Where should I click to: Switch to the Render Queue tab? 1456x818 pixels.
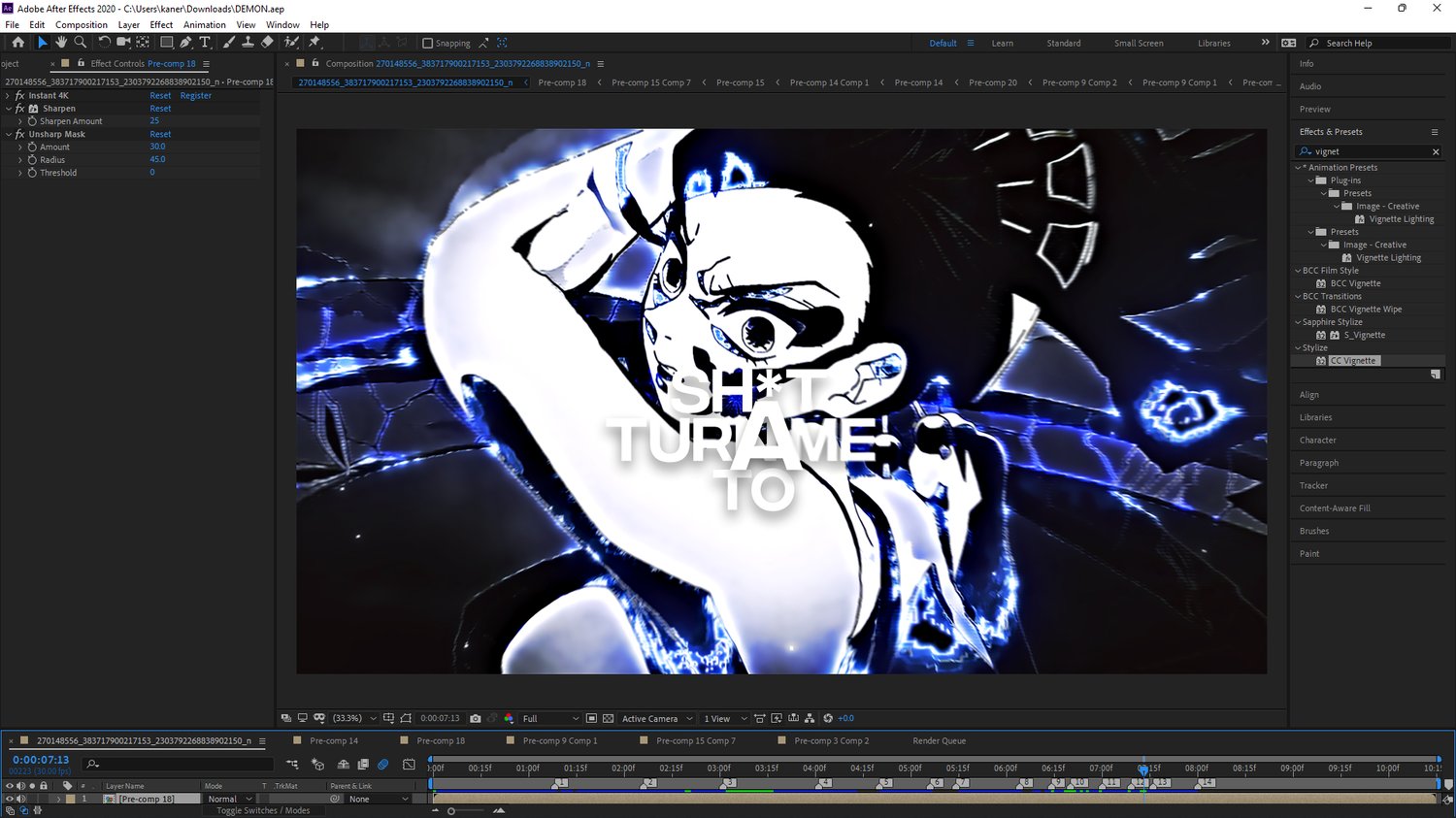(x=940, y=741)
